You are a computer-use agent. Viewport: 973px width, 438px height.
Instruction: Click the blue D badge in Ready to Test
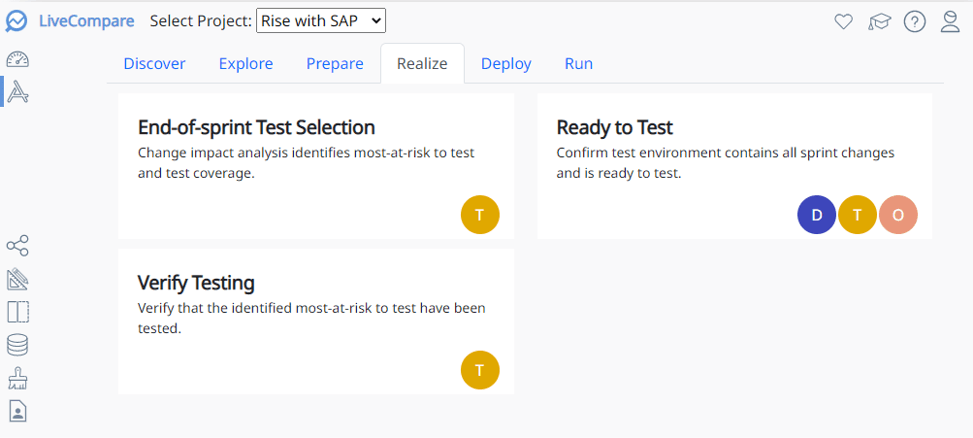click(816, 215)
